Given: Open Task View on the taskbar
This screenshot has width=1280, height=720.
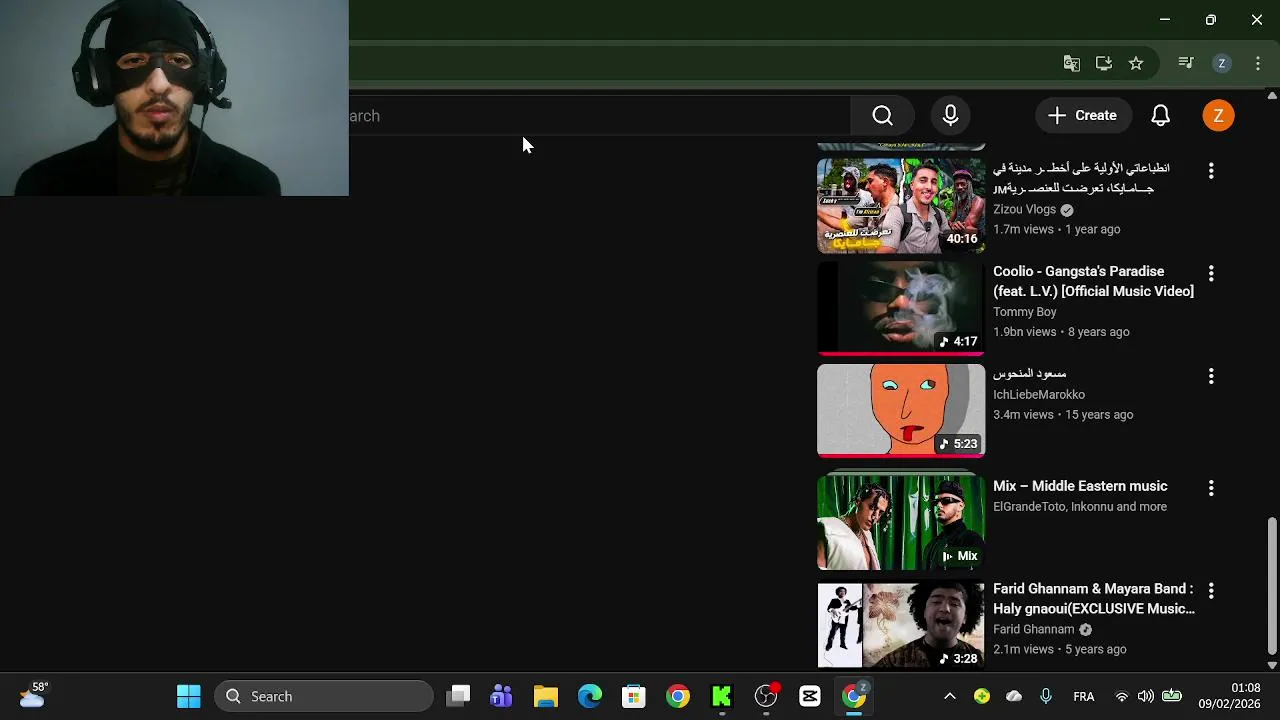Looking at the screenshot, I should 458,696.
